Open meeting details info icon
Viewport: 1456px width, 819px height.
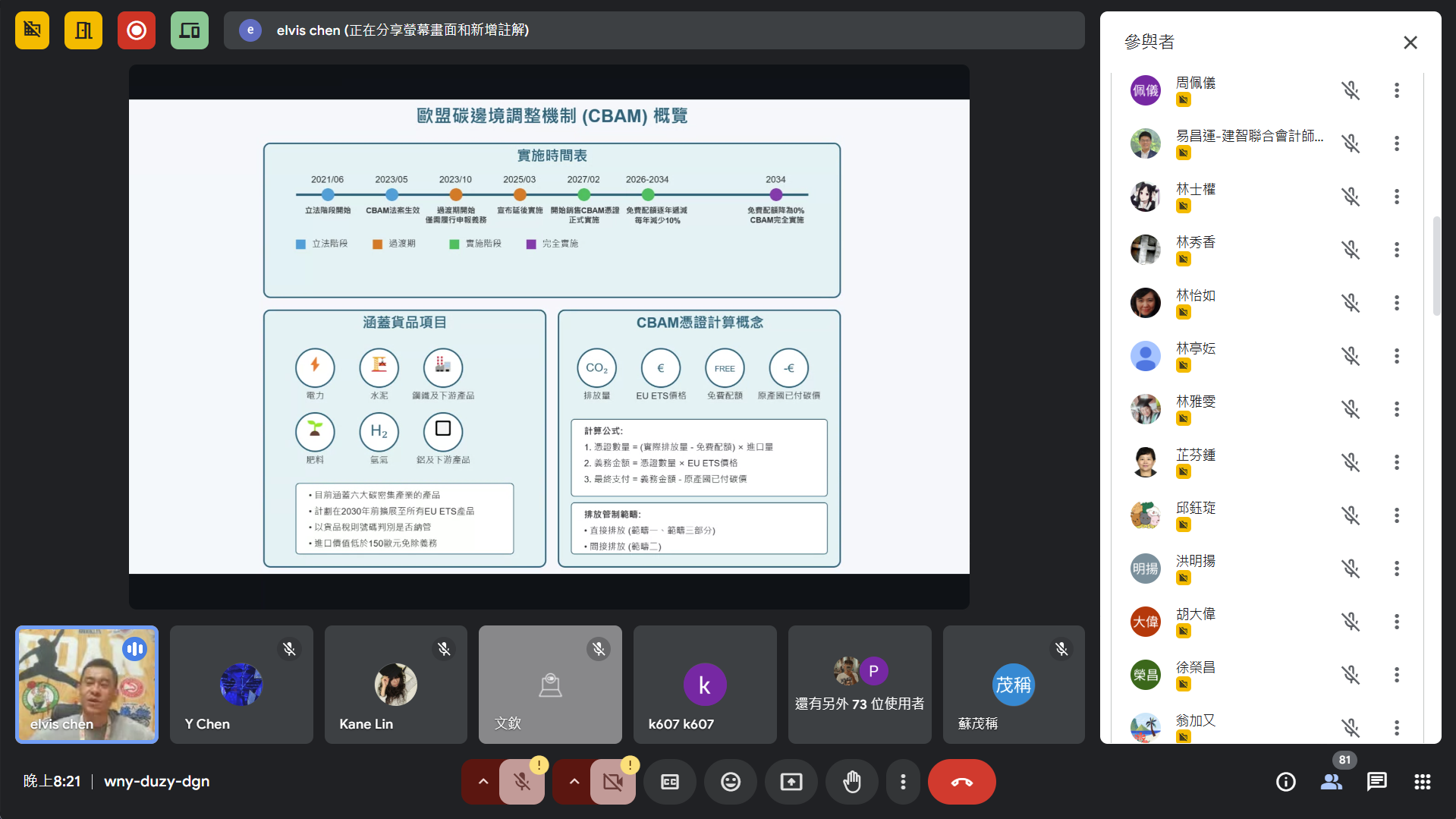(x=1285, y=782)
